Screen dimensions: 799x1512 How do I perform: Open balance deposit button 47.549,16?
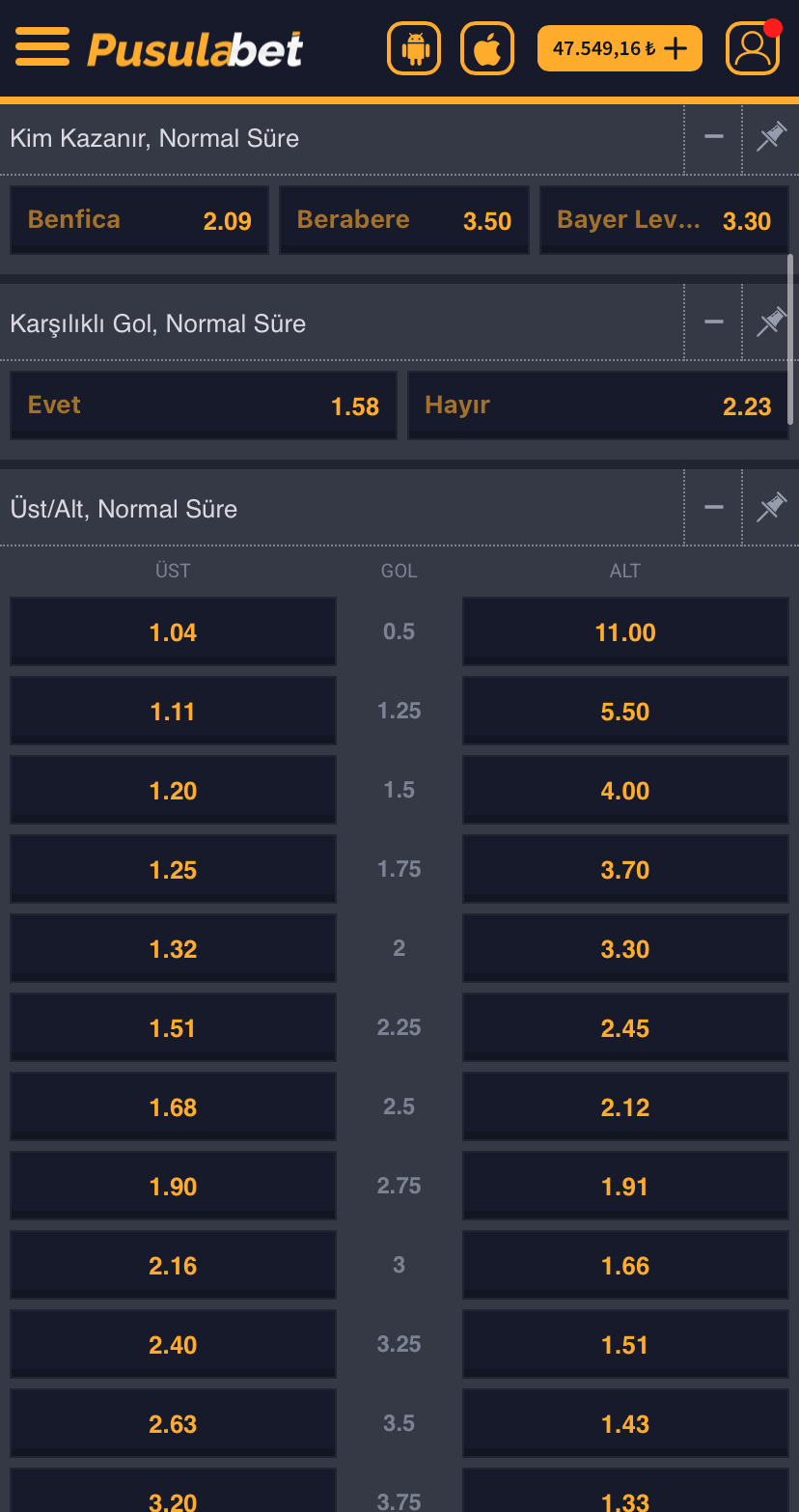click(x=620, y=48)
